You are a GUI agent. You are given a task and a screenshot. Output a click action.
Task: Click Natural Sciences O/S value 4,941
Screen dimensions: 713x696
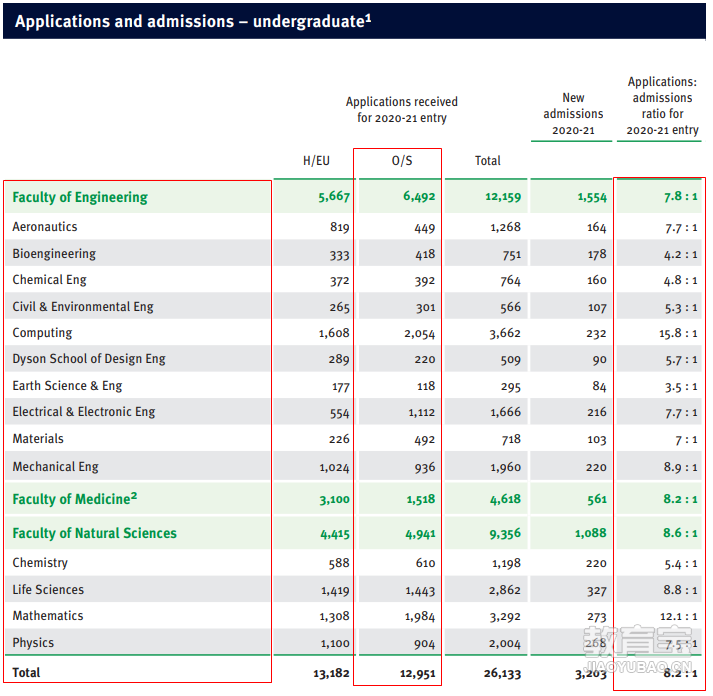(420, 534)
